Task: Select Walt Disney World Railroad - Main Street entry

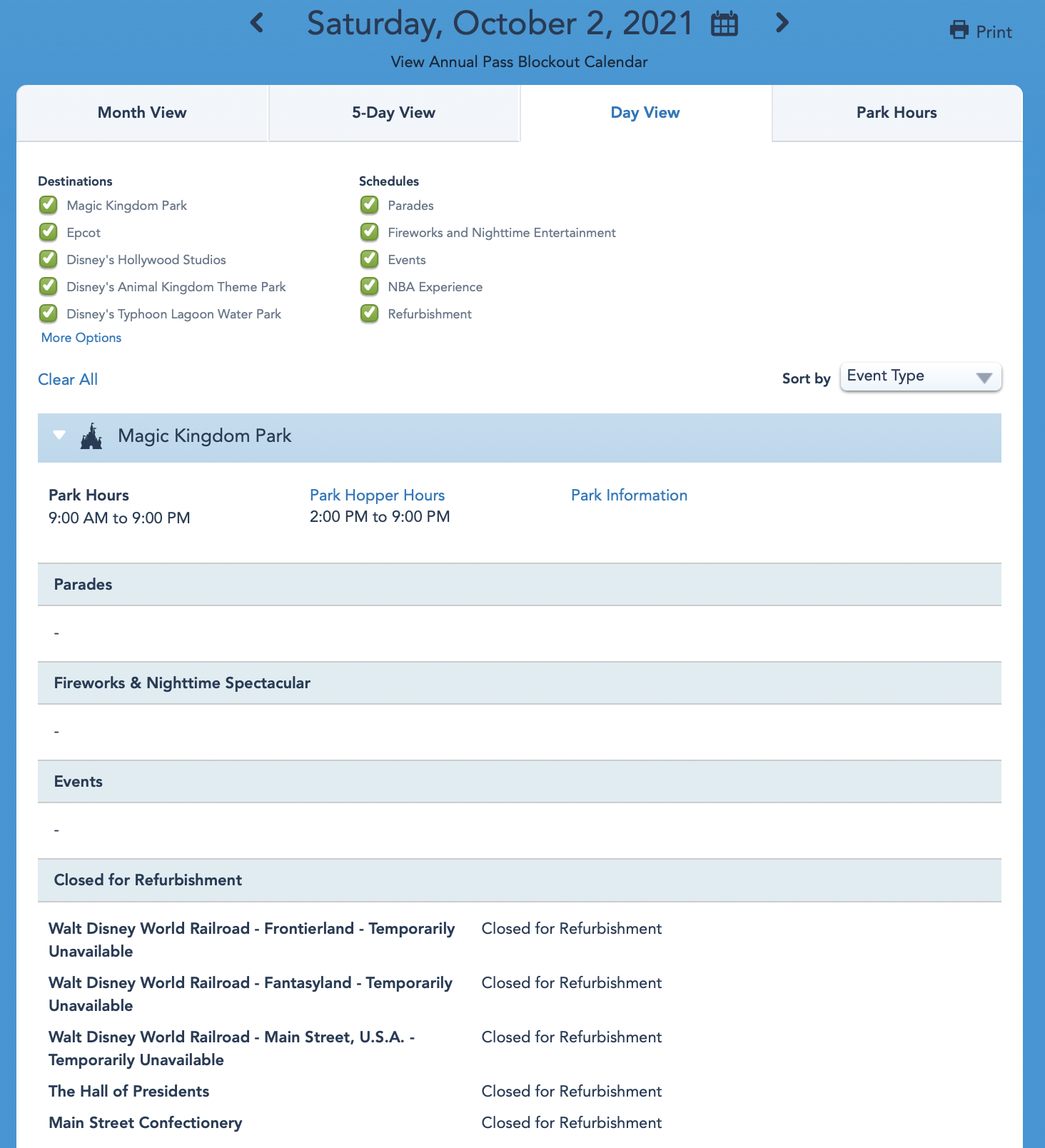Action: coord(232,1049)
